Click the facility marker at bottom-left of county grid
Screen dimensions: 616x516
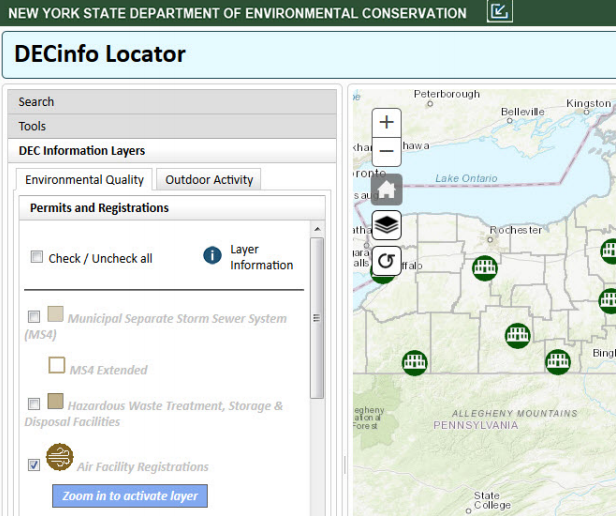tap(415, 363)
